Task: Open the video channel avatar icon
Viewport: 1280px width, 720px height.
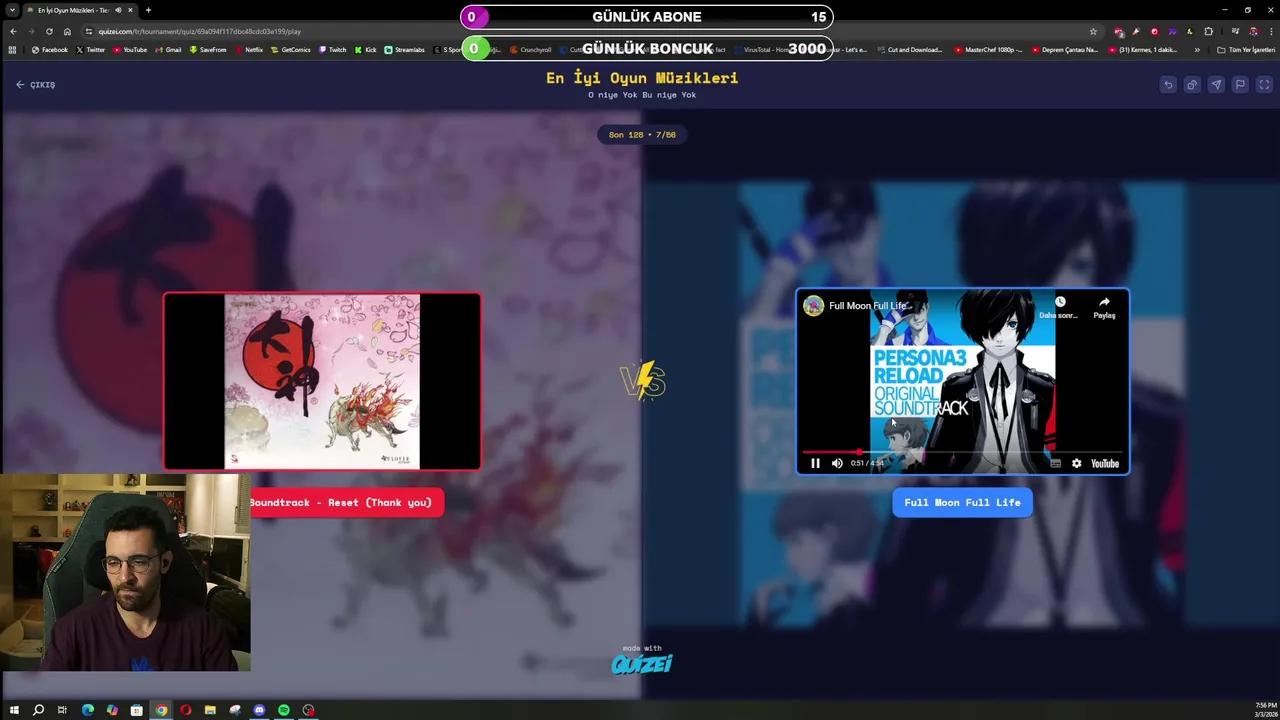Action: (x=814, y=306)
